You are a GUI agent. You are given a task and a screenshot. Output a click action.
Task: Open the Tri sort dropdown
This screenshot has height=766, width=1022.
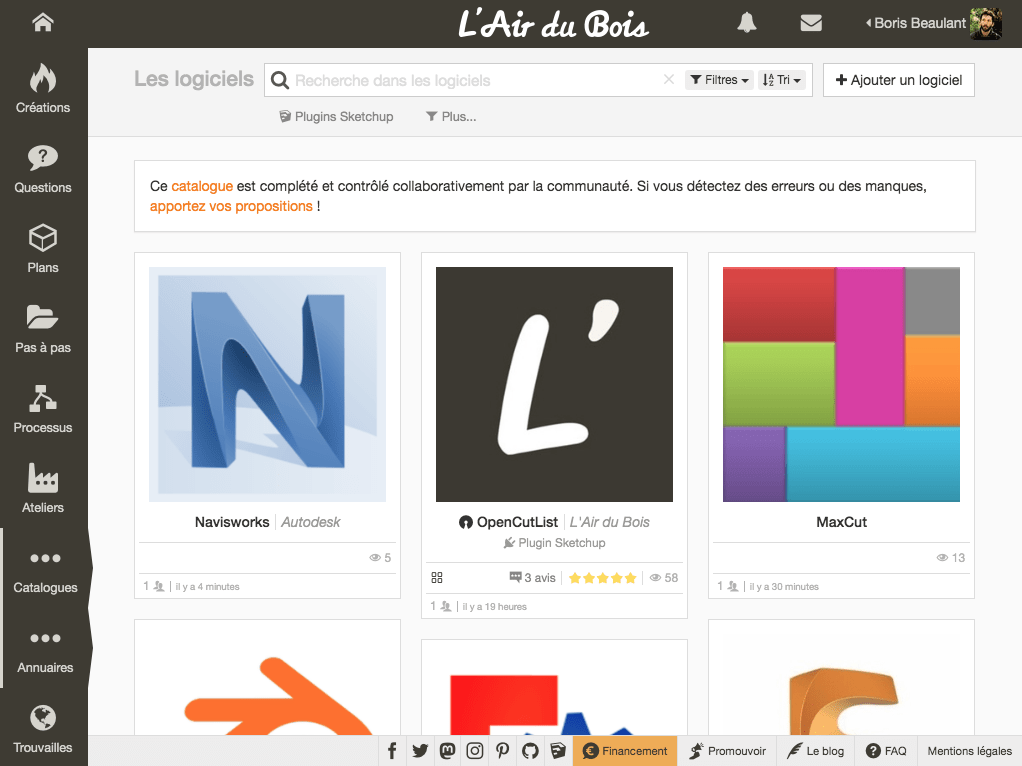782,80
